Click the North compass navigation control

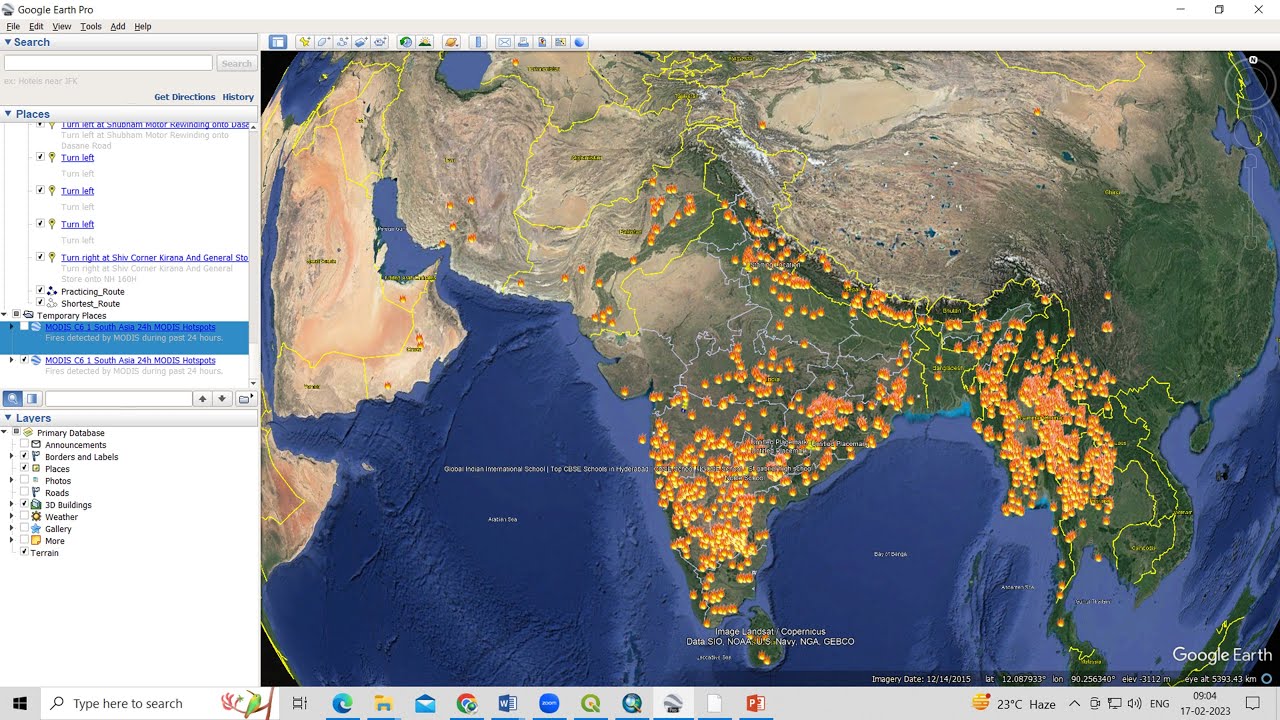point(1253,59)
